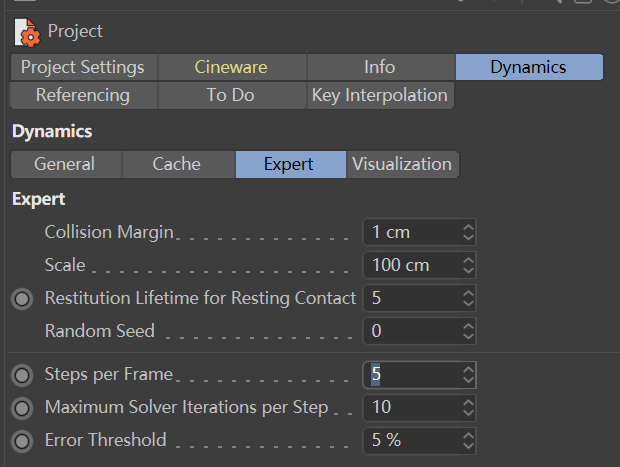Image resolution: width=620 pixels, height=467 pixels.
Task: Click Maximum Solver Iterations per Step label
Action: [187, 408]
